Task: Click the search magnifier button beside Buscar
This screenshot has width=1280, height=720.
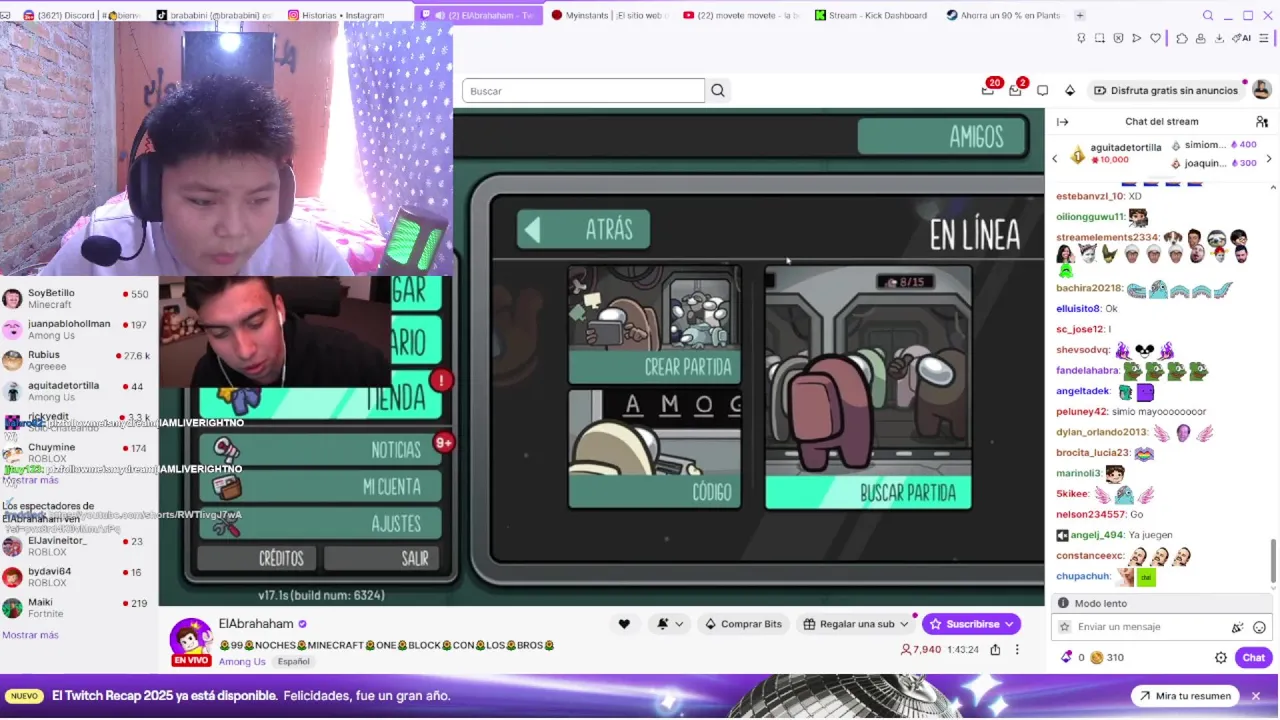Action: pos(718,91)
